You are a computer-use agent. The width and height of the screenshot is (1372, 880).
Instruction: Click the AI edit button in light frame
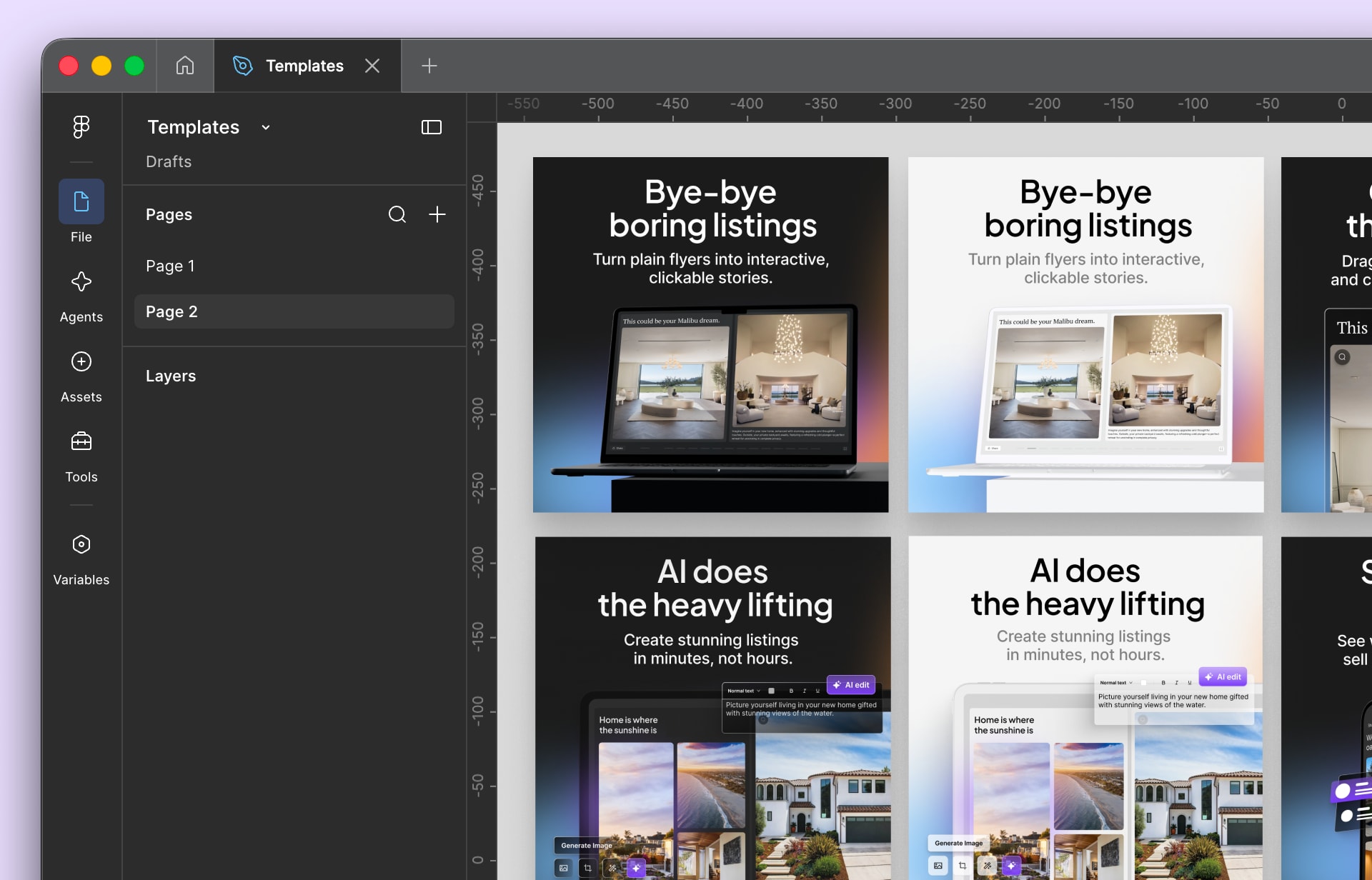coord(1223,676)
